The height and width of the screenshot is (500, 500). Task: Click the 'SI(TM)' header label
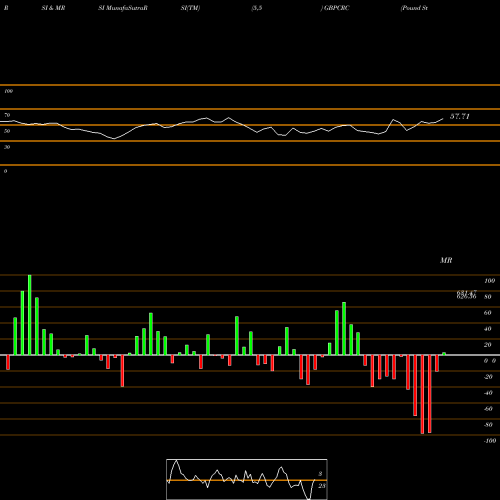click(190, 8)
